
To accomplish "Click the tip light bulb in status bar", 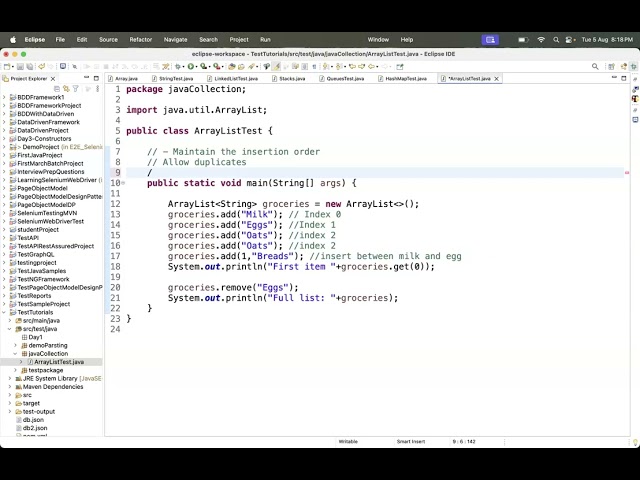I will (x=635, y=442).
